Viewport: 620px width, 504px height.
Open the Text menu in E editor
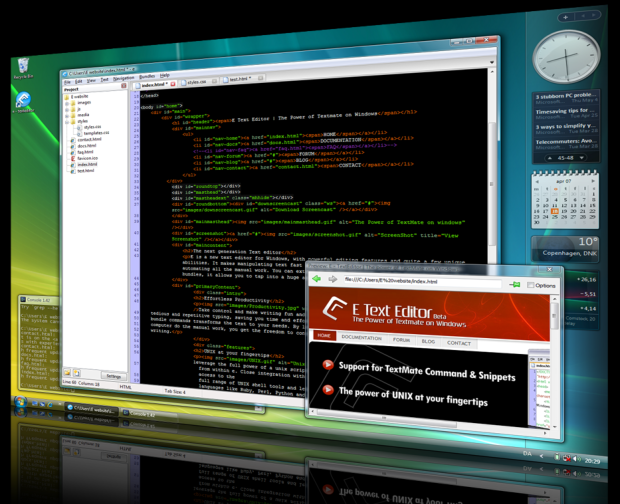(104, 79)
